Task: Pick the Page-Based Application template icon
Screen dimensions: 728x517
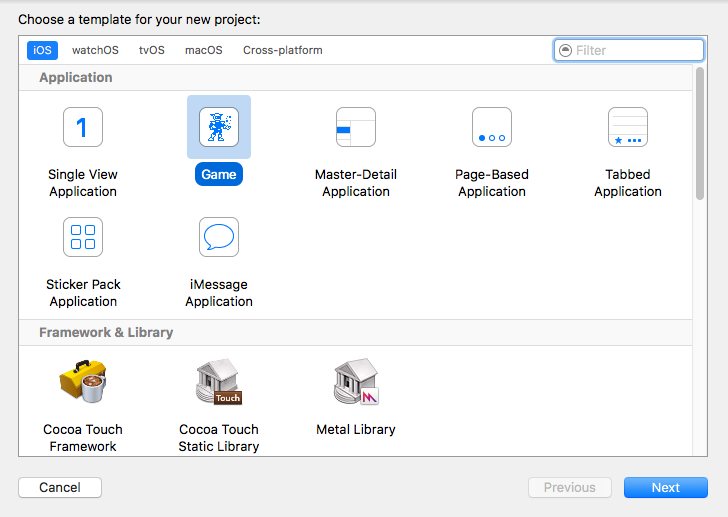Action: [491, 127]
